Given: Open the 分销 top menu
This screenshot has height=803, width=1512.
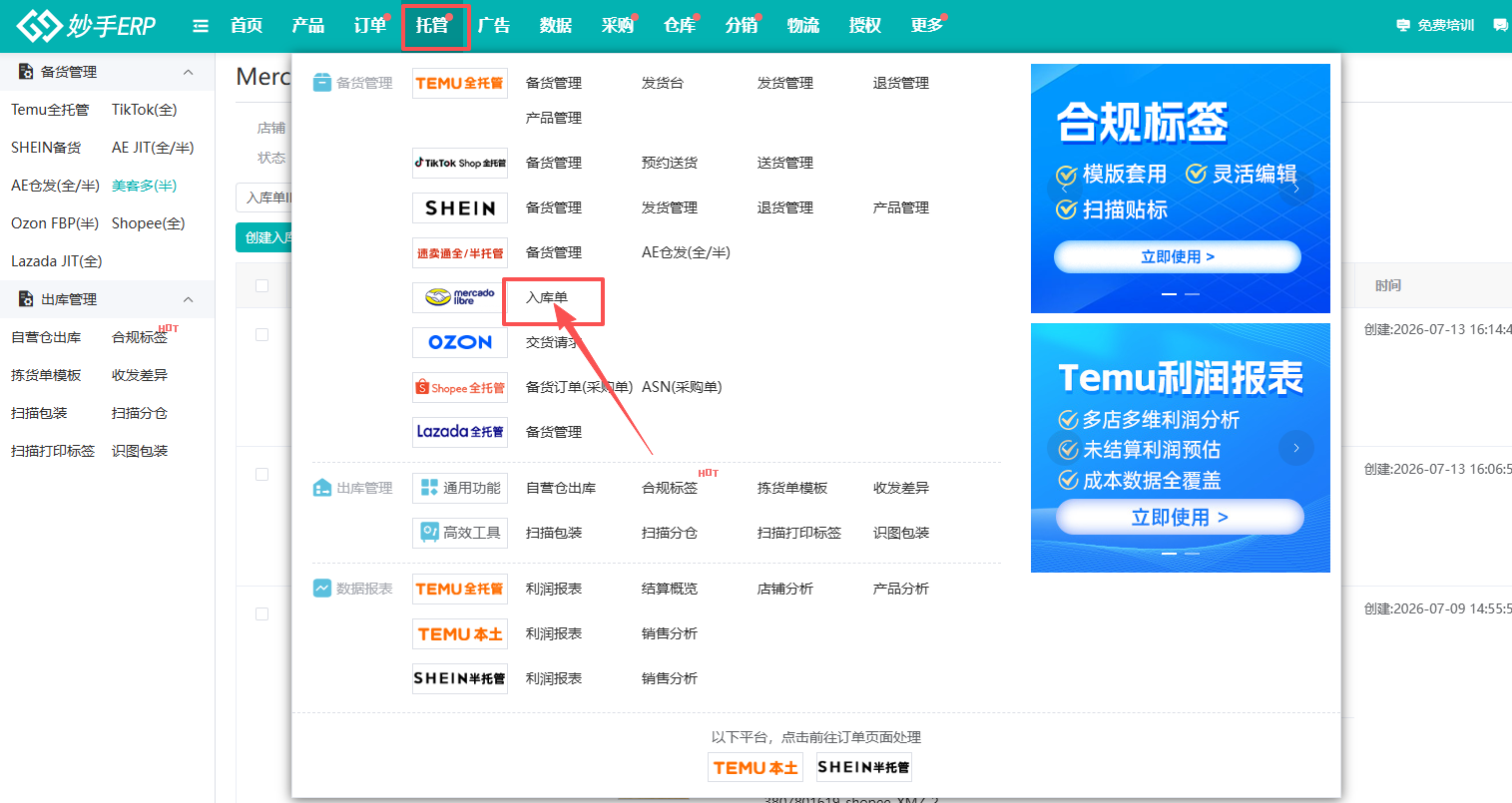Looking at the screenshot, I should (742, 26).
